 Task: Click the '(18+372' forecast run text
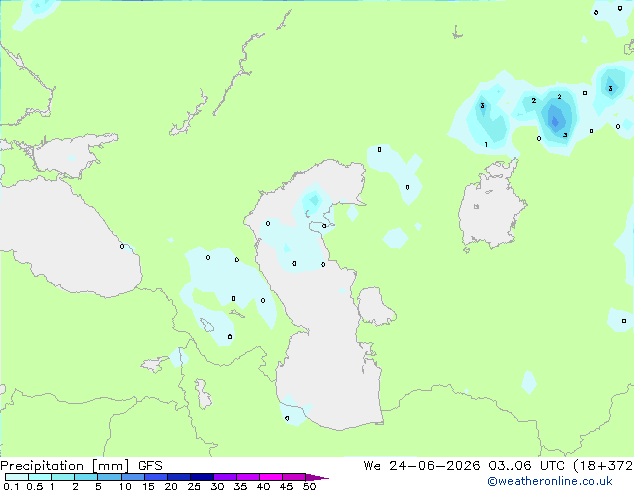click(603, 466)
